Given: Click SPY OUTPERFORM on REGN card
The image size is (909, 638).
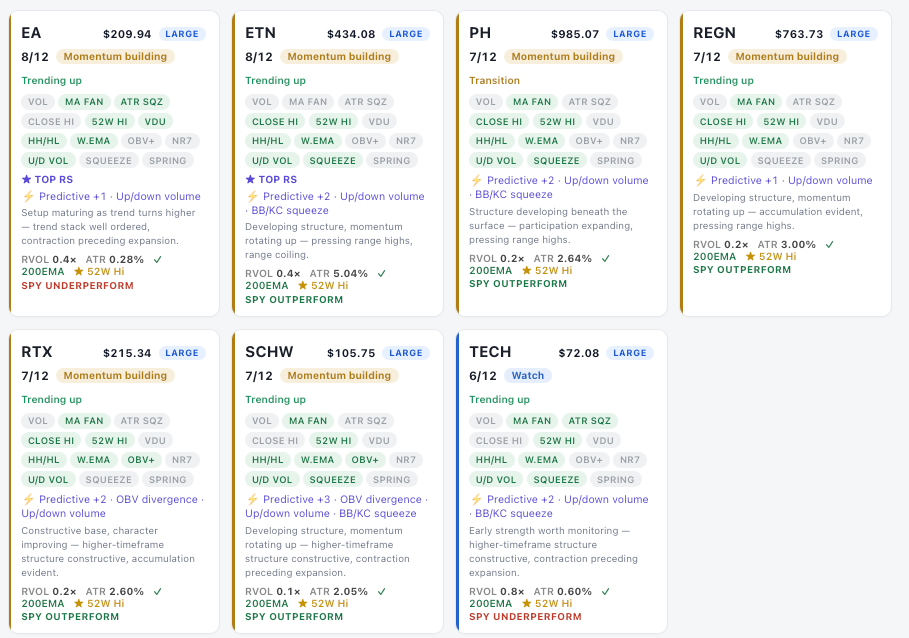Looking at the screenshot, I should click(x=742, y=270).
